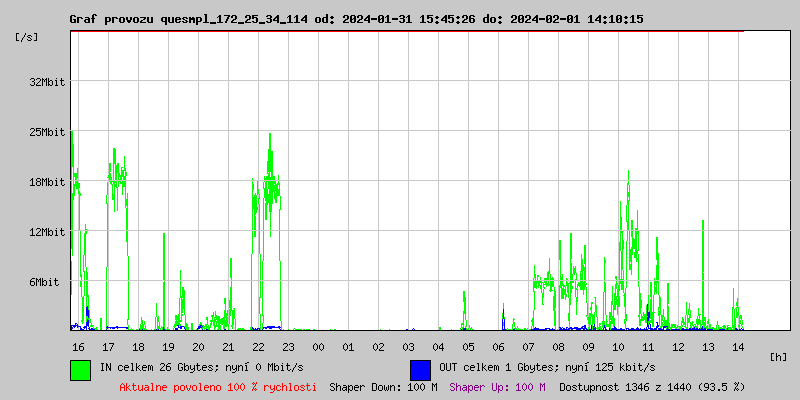Click the blue OUT legend swatch
Viewport: 800px width, 400px height.
tap(420, 369)
